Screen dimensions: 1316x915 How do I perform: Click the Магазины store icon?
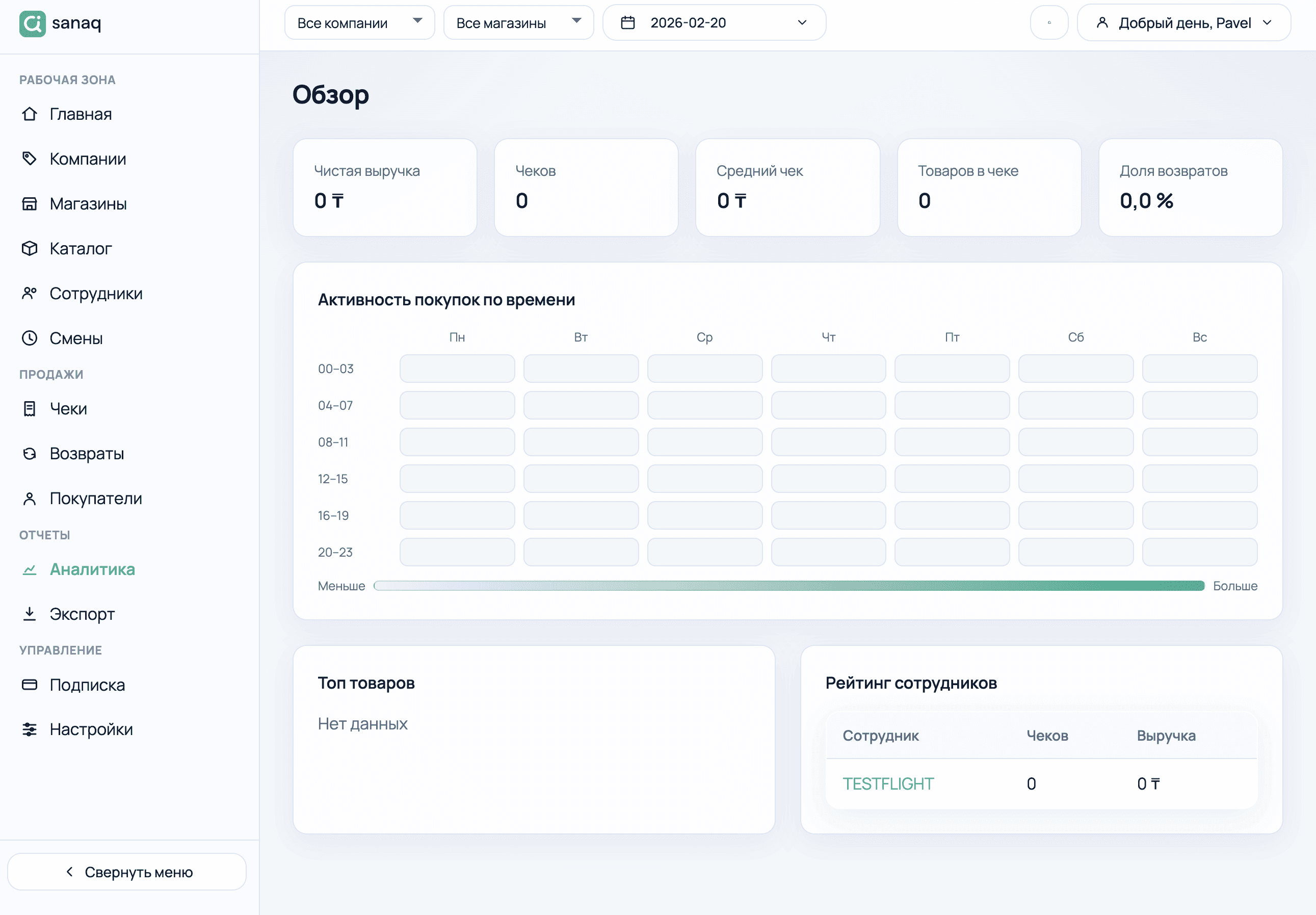click(31, 203)
